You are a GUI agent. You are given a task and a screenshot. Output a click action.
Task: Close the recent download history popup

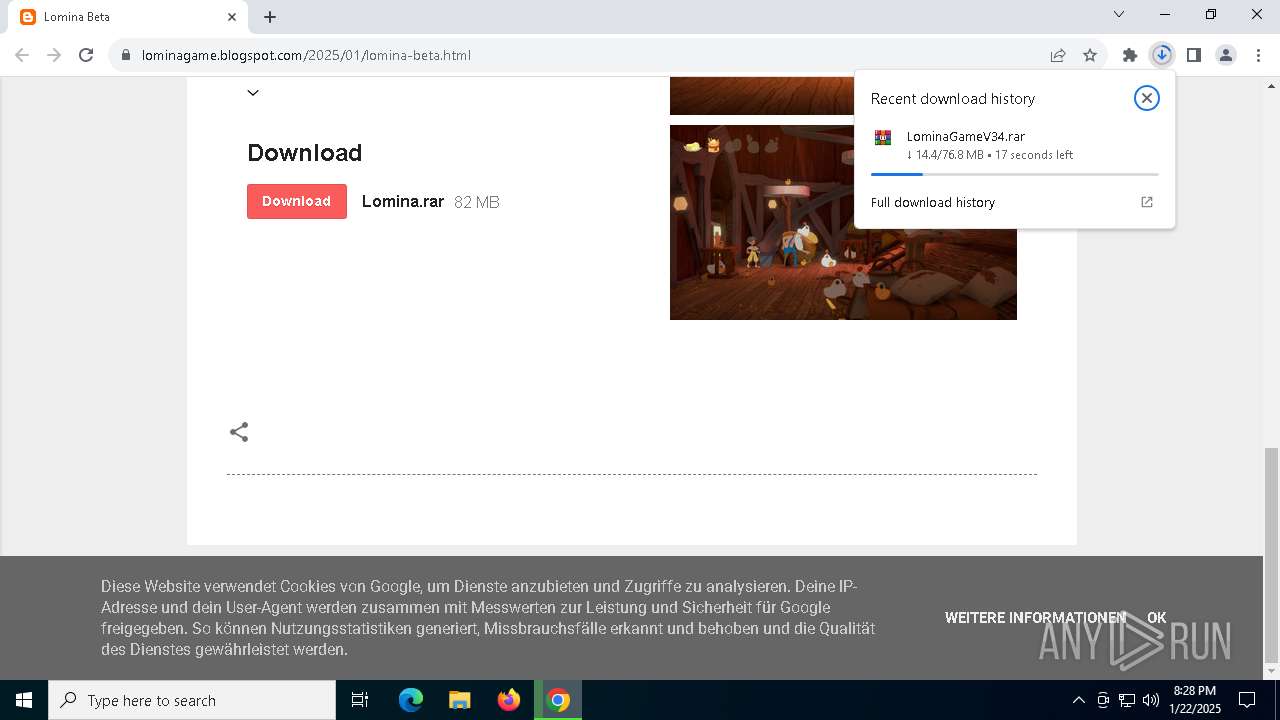coord(1146,98)
